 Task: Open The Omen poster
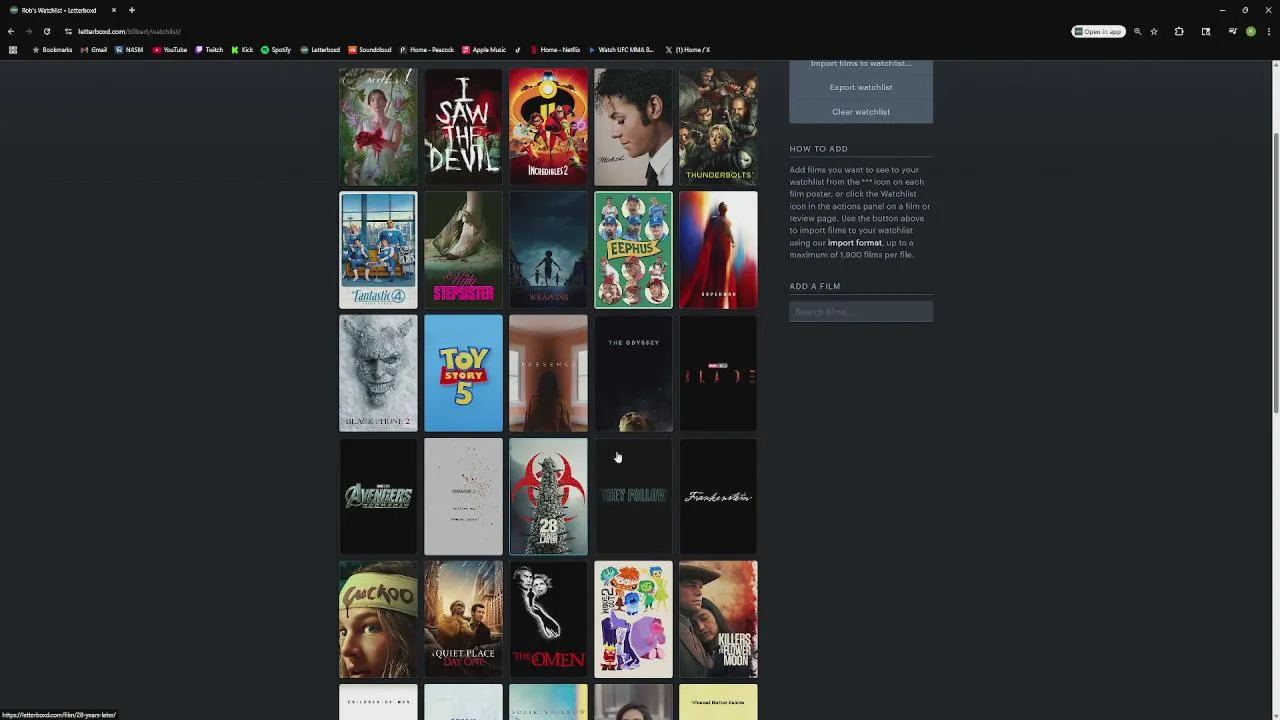click(548, 619)
